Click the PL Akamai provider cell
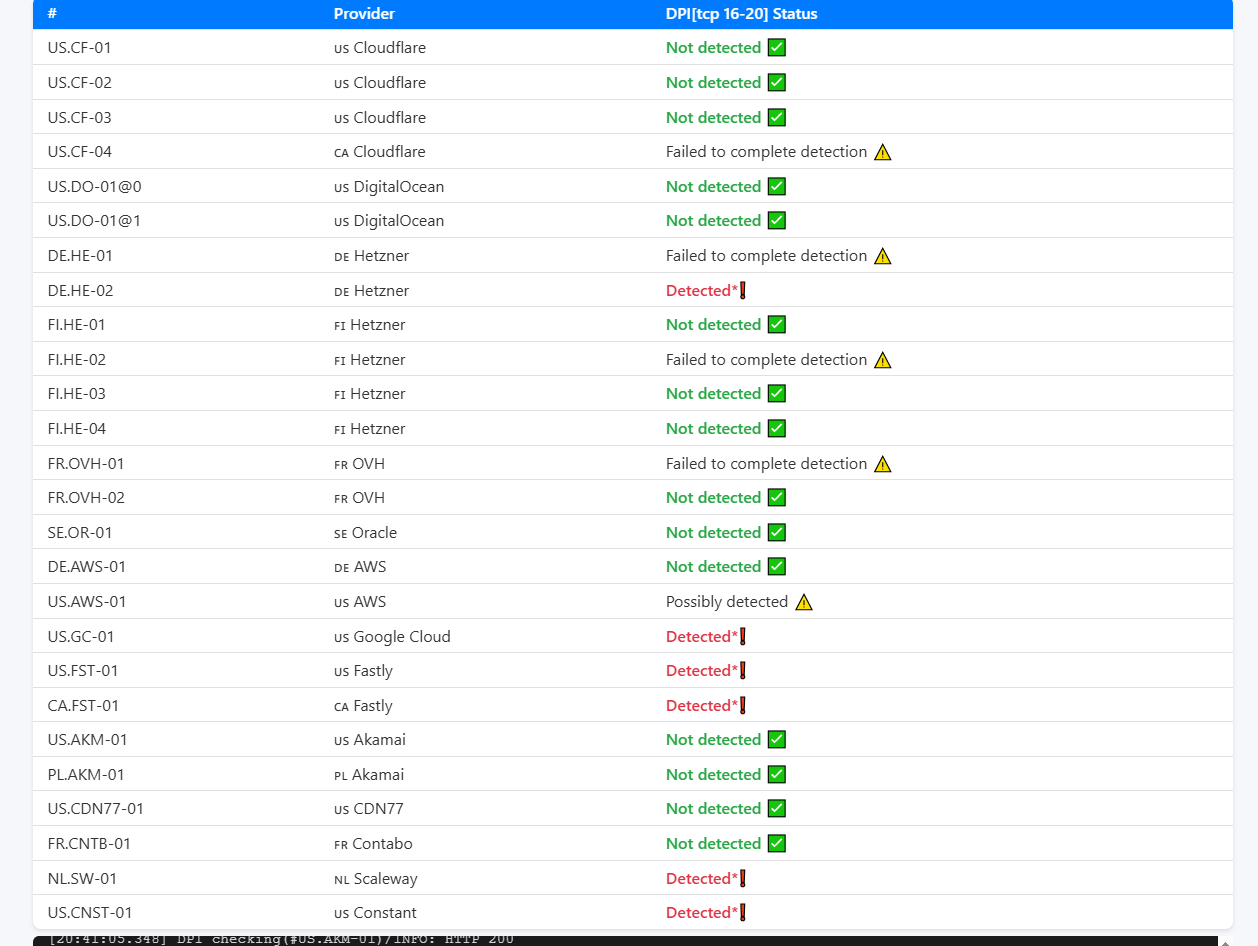The width and height of the screenshot is (1258, 946). click(369, 774)
